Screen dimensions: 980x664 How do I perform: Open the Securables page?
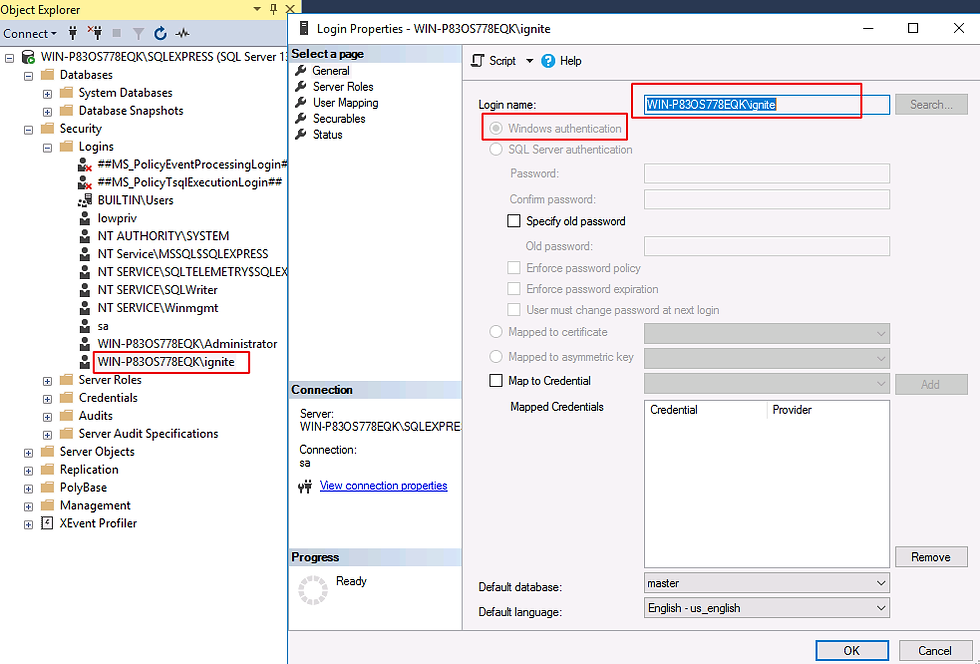(x=339, y=119)
